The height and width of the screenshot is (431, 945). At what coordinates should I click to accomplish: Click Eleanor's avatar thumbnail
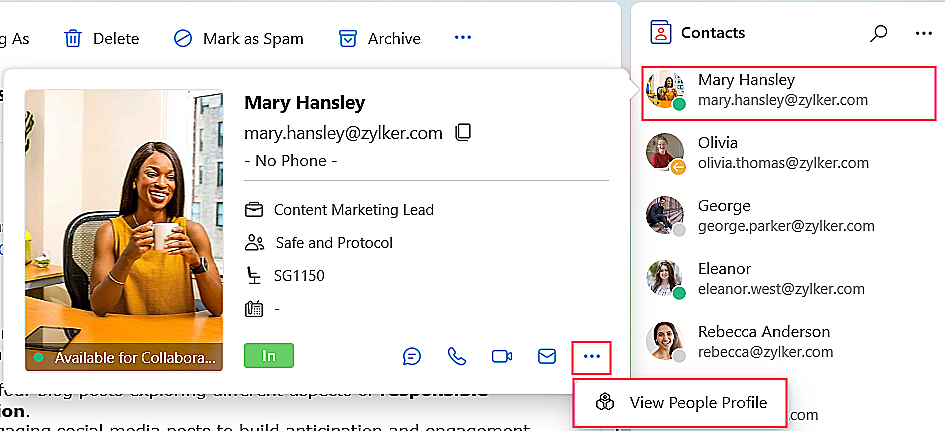[665, 278]
